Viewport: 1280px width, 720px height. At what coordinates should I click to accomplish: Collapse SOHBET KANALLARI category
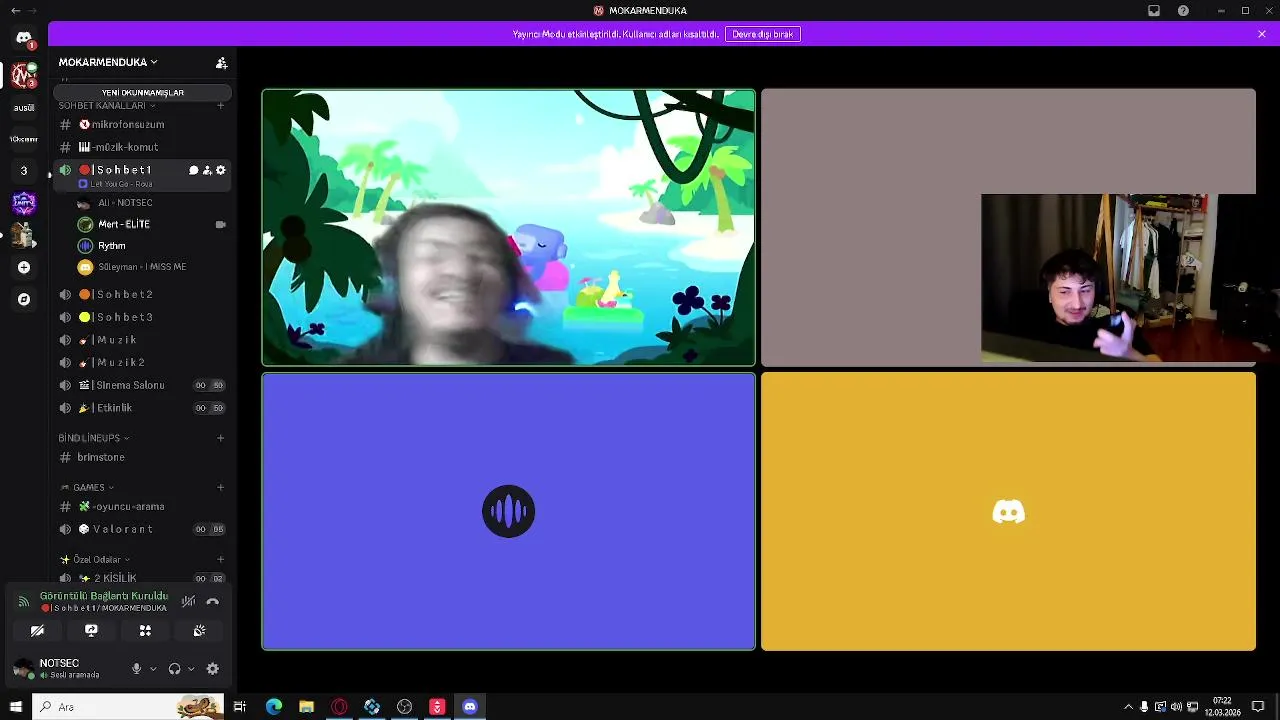tap(107, 106)
